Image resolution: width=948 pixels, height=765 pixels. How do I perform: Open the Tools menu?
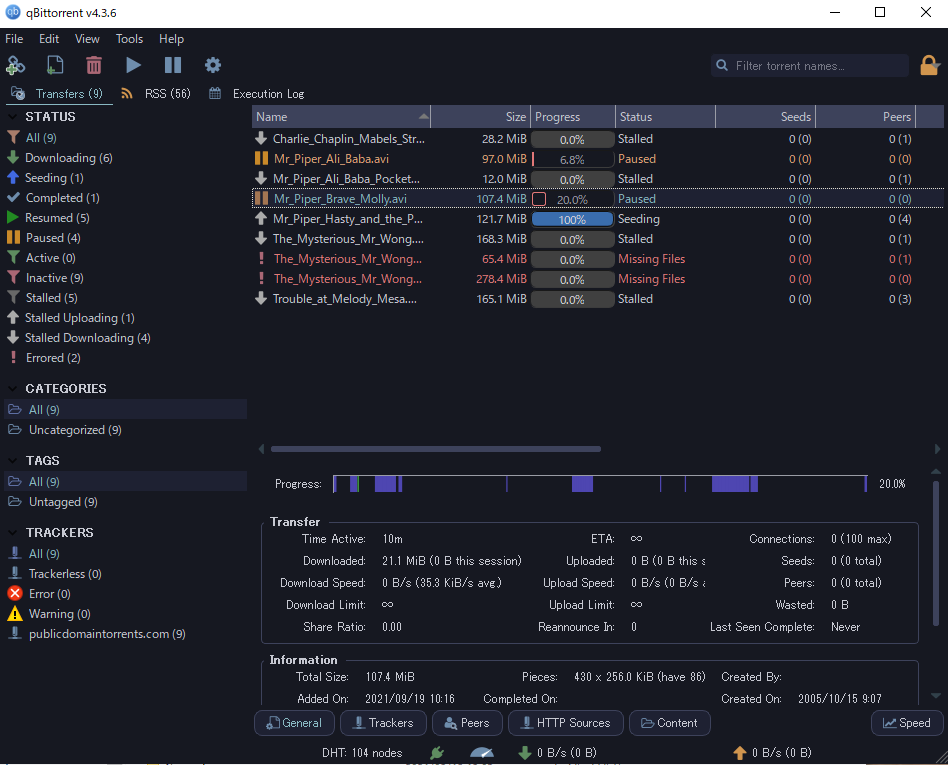(129, 39)
